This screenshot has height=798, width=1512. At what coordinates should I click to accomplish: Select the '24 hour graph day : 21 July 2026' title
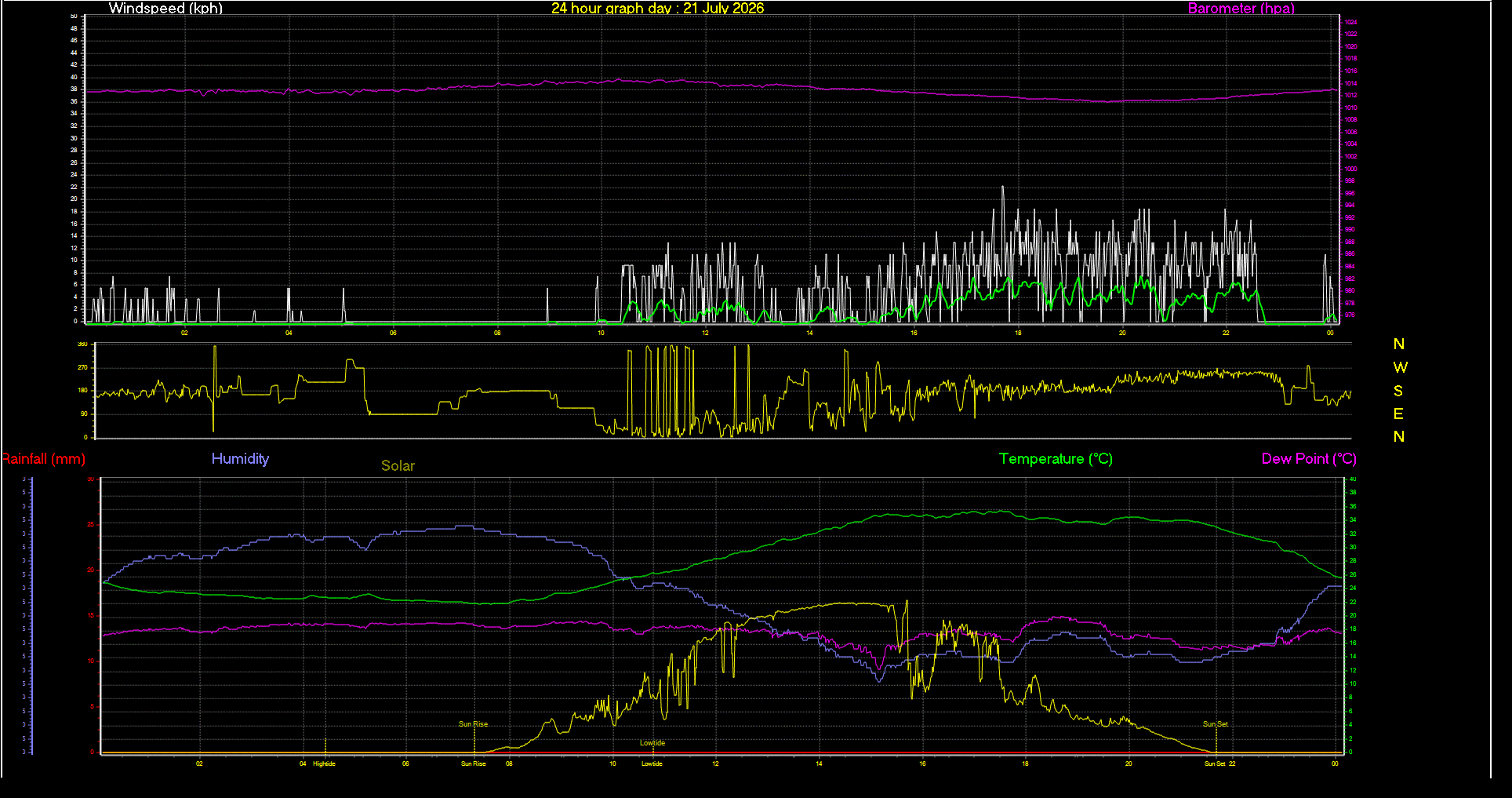pyautogui.click(x=657, y=9)
